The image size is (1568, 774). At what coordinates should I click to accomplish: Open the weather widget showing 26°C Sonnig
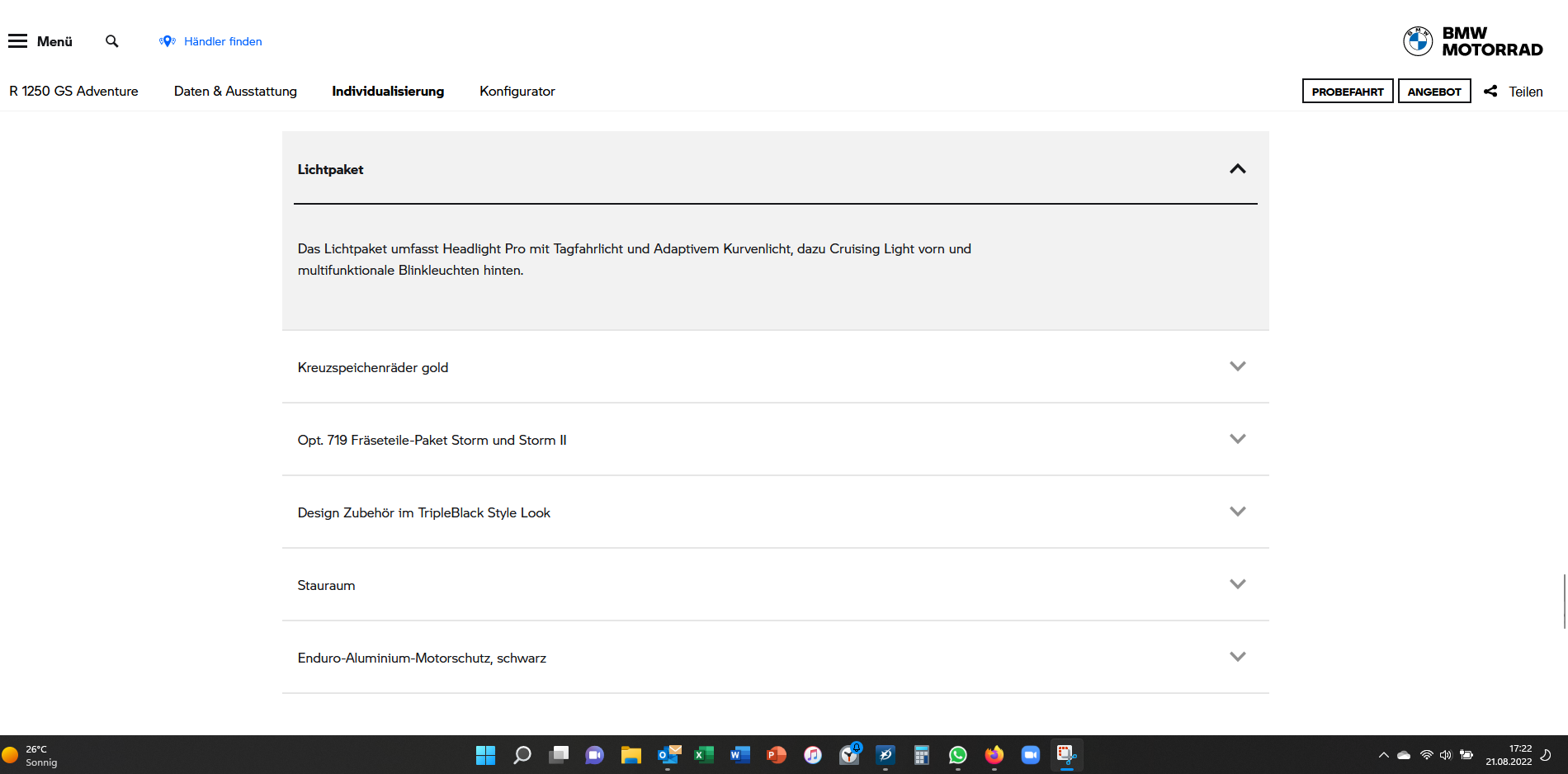(x=31, y=755)
